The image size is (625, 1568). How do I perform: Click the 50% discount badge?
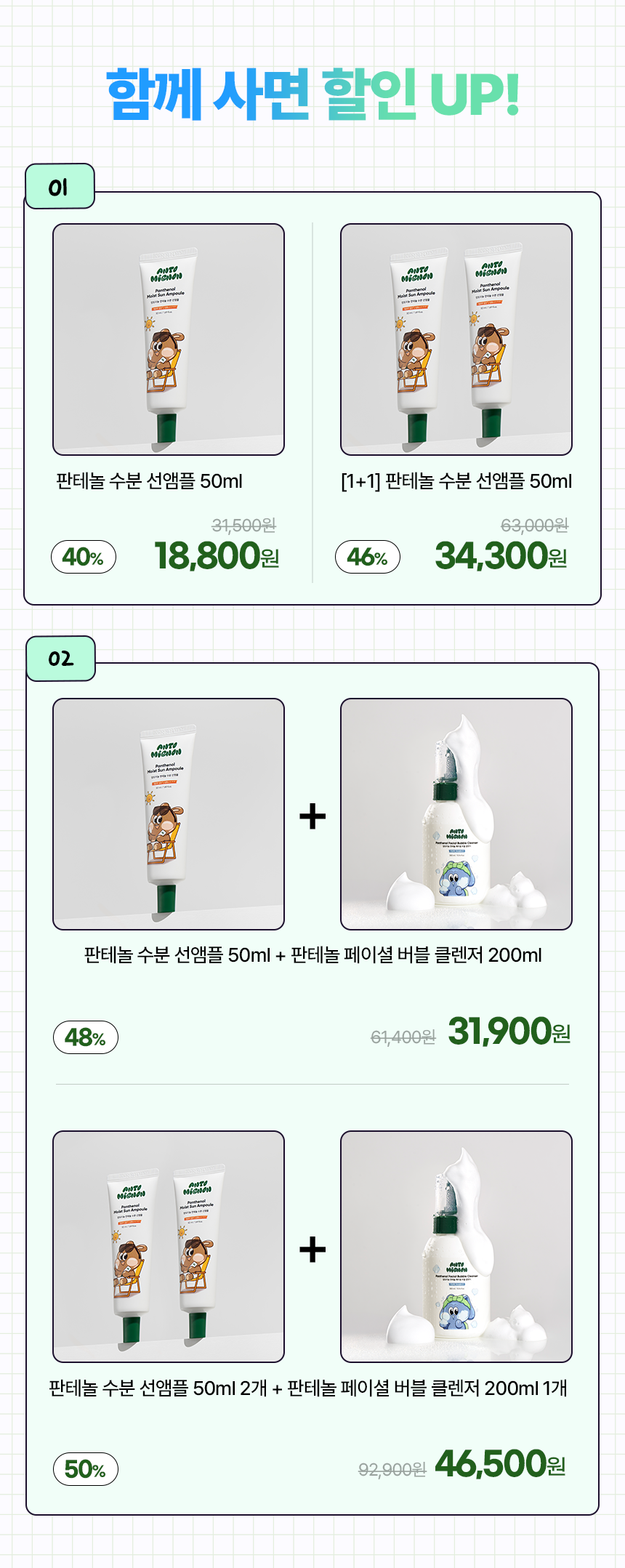pos(86,1470)
